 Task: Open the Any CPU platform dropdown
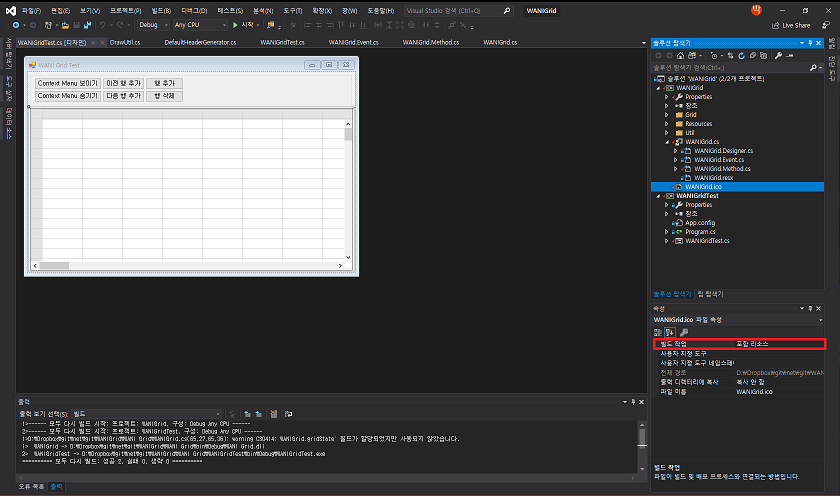[200, 25]
